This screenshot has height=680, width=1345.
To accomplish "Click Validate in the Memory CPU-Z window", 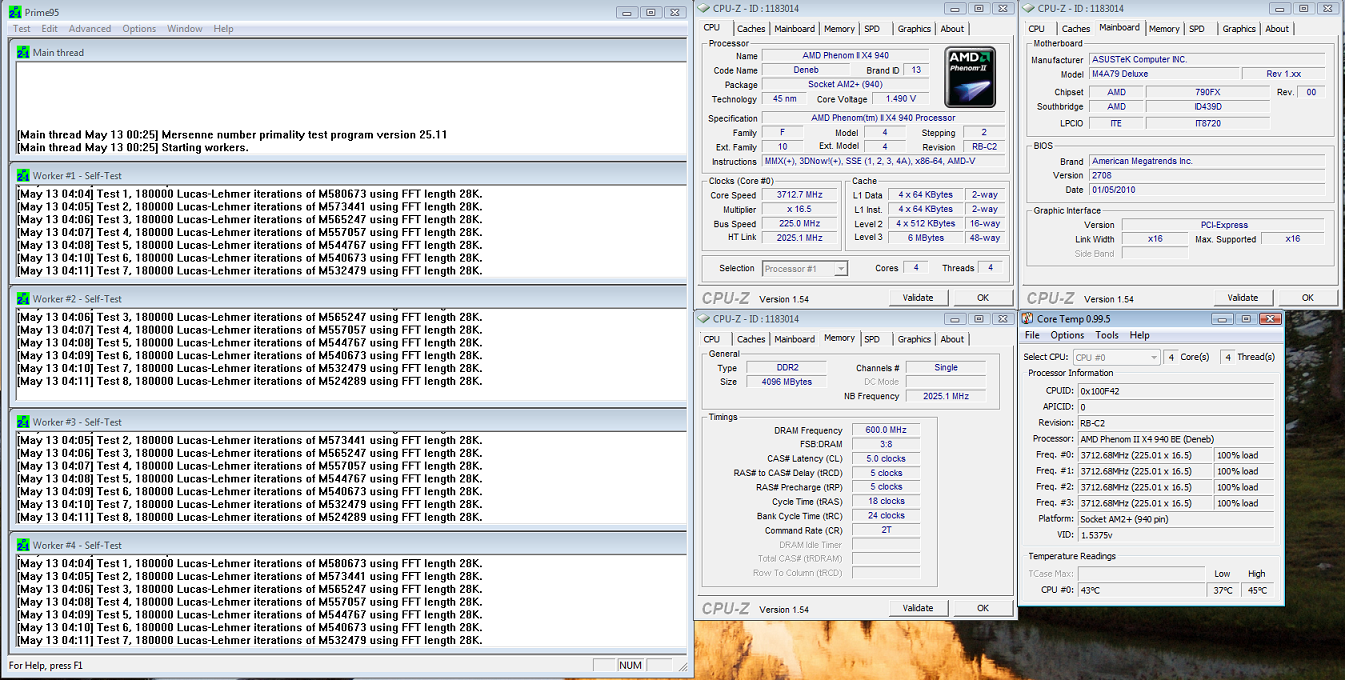I will (x=918, y=608).
